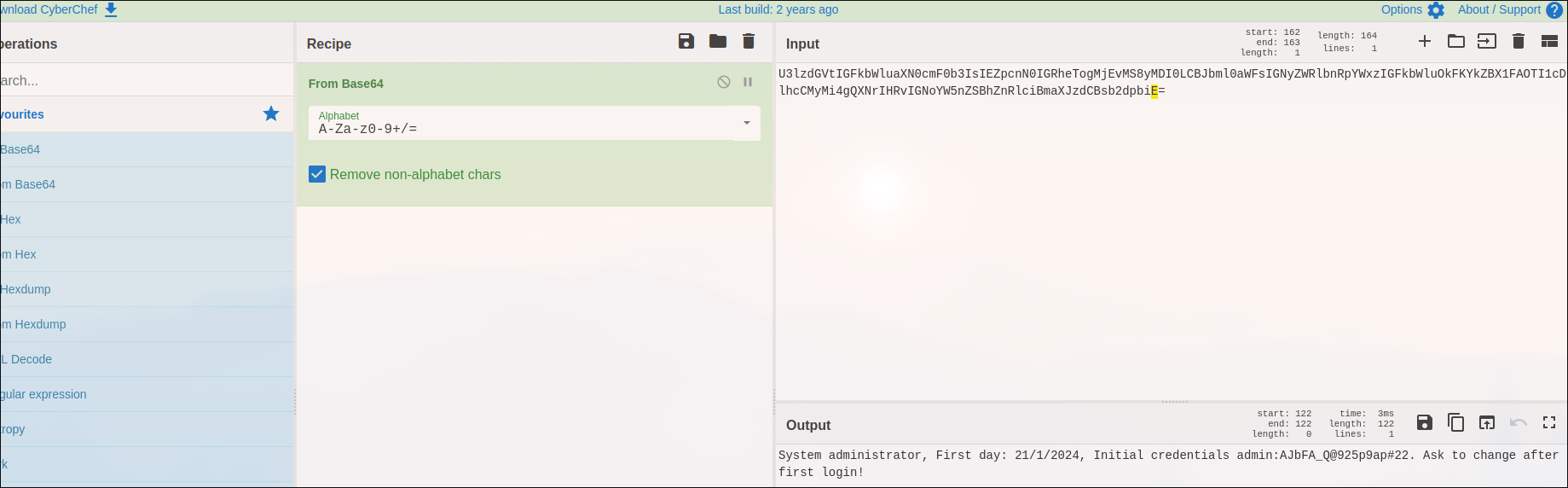The image size is (1568, 488).
Task: Open the Alphabet dropdown
Action: coord(746,123)
